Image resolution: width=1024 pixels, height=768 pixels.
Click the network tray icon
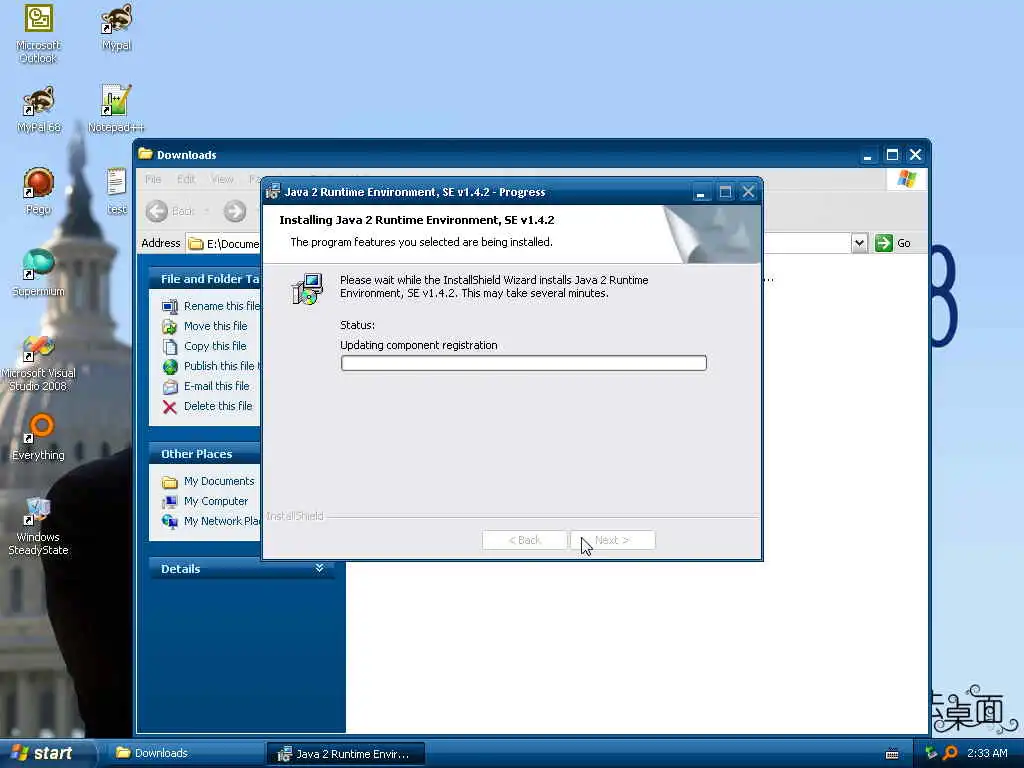(x=931, y=753)
